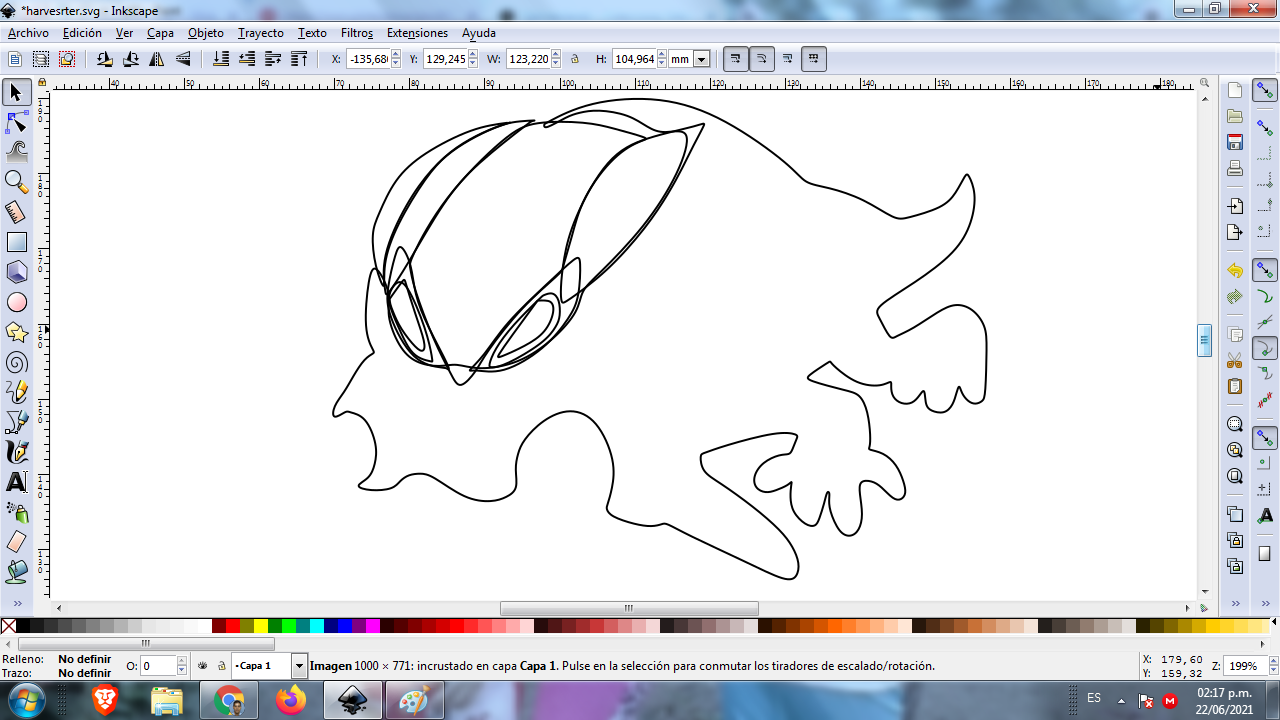
Task: Select the Bezier pen tool
Action: coord(16,422)
